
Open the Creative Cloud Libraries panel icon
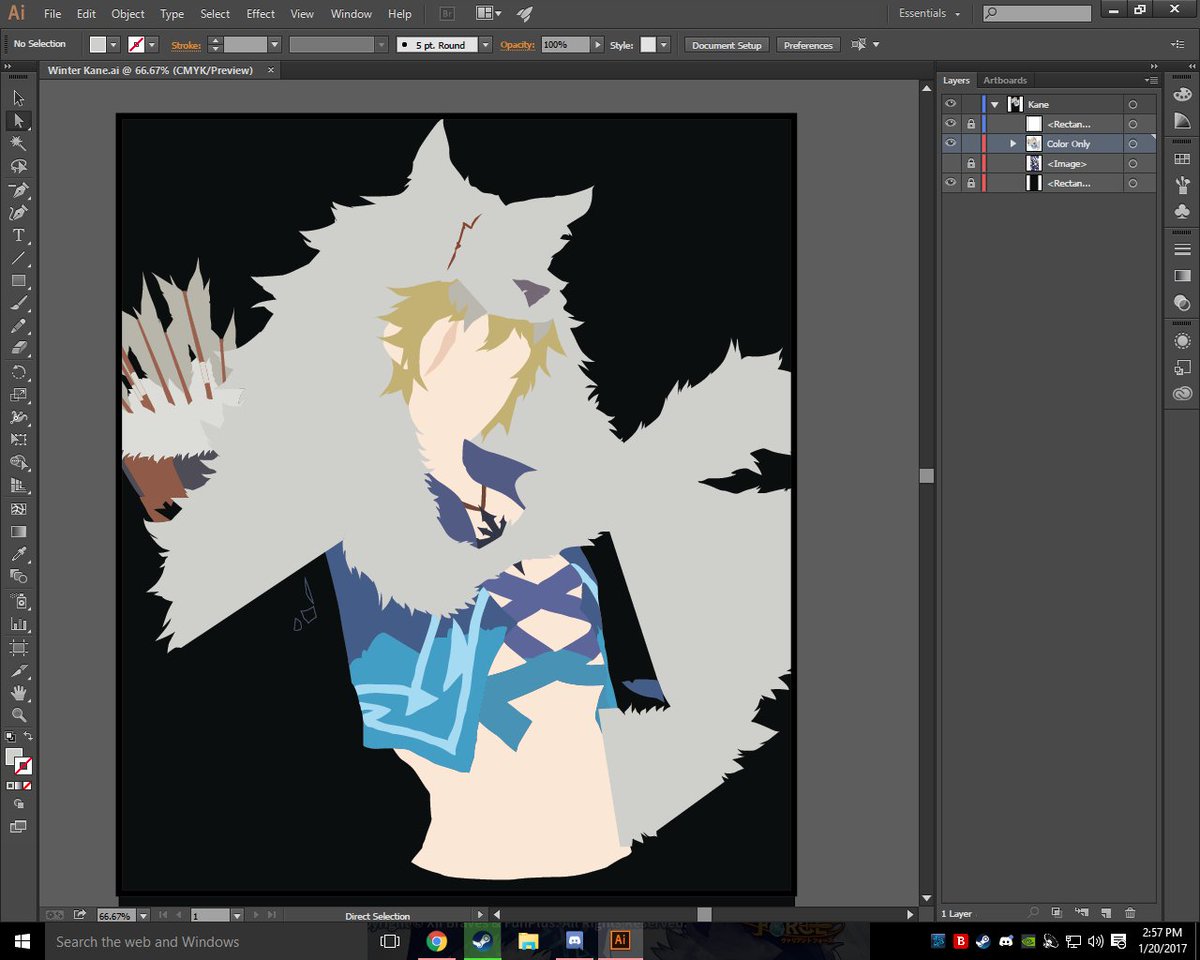tap(1182, 393)
